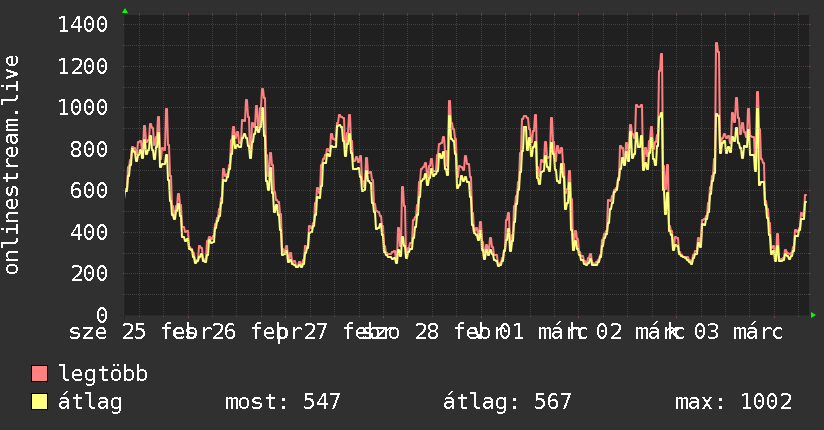Click the 0 y-axis label
Screen dimensions: 824x430
tap(102, 315)
